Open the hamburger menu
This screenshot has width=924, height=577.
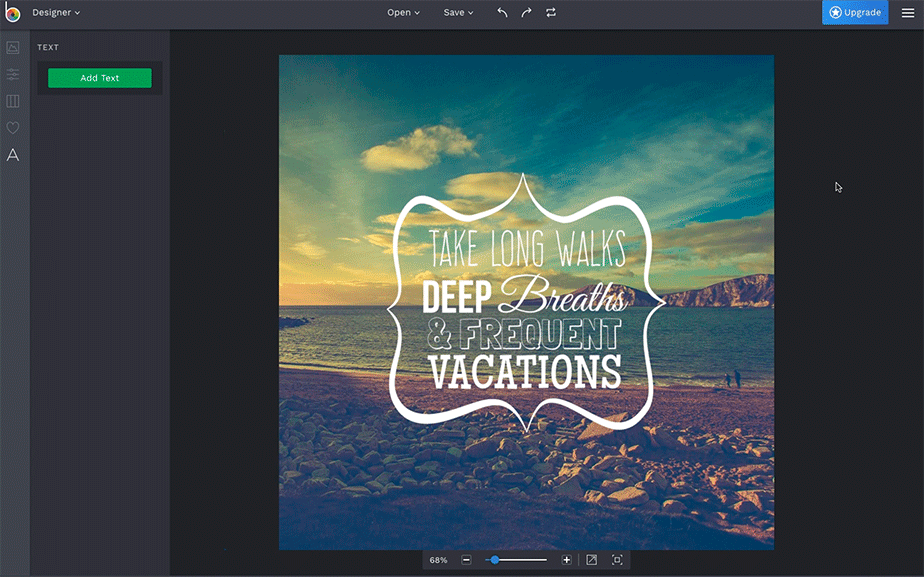click(908, 12)
